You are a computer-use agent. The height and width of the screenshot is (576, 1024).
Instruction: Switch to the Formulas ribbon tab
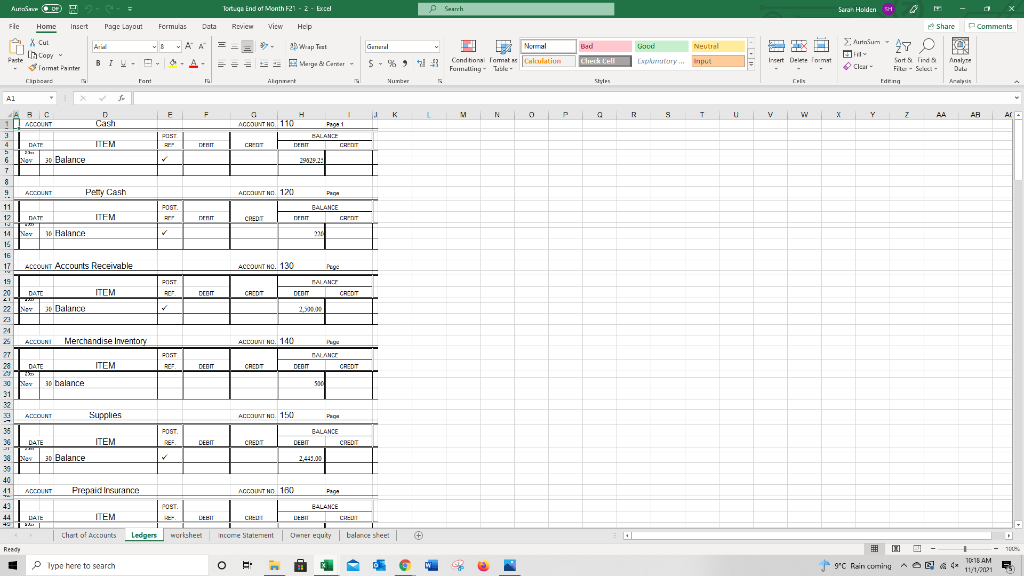(170, 27)
